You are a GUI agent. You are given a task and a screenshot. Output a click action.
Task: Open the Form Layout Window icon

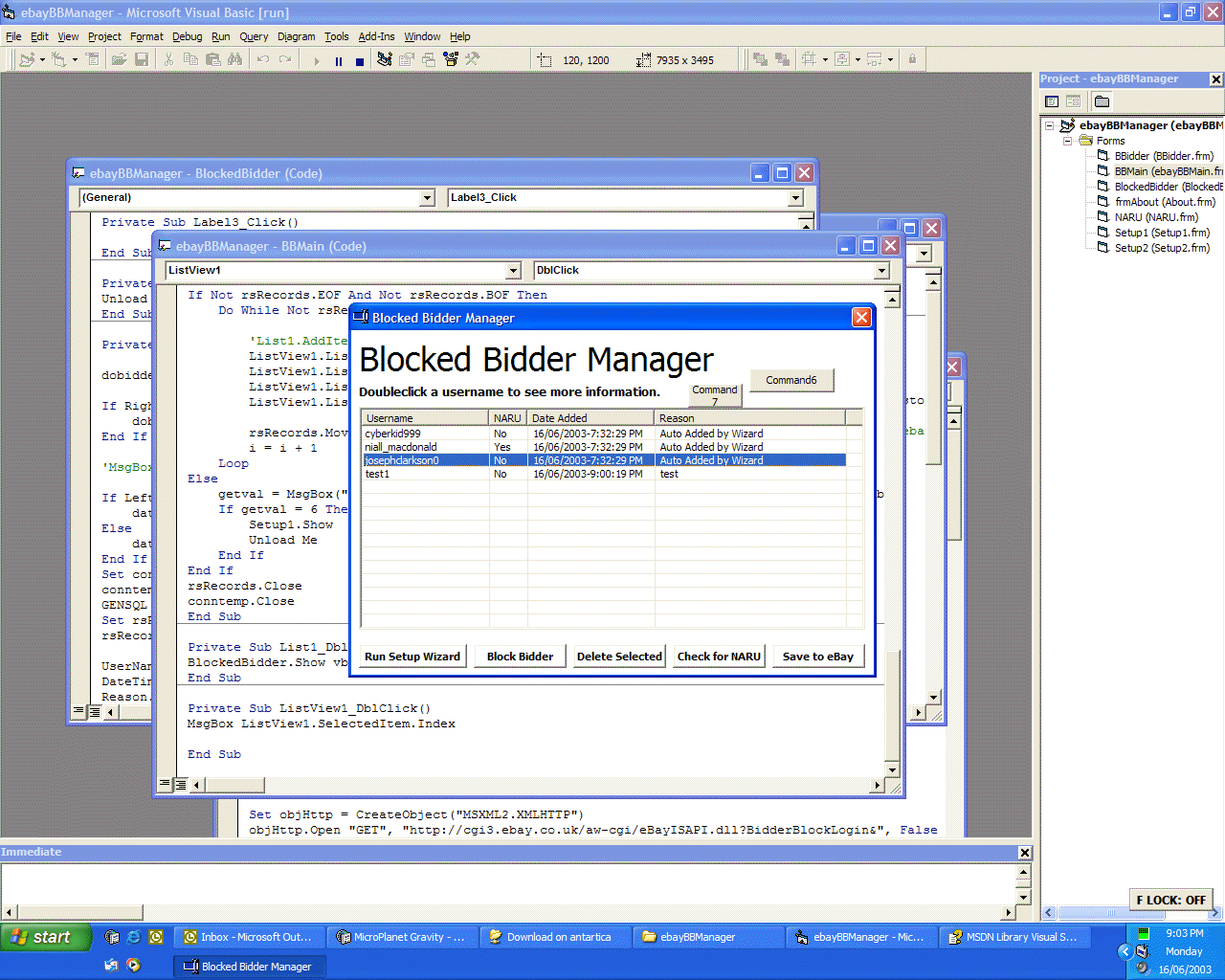pos(429,59)
